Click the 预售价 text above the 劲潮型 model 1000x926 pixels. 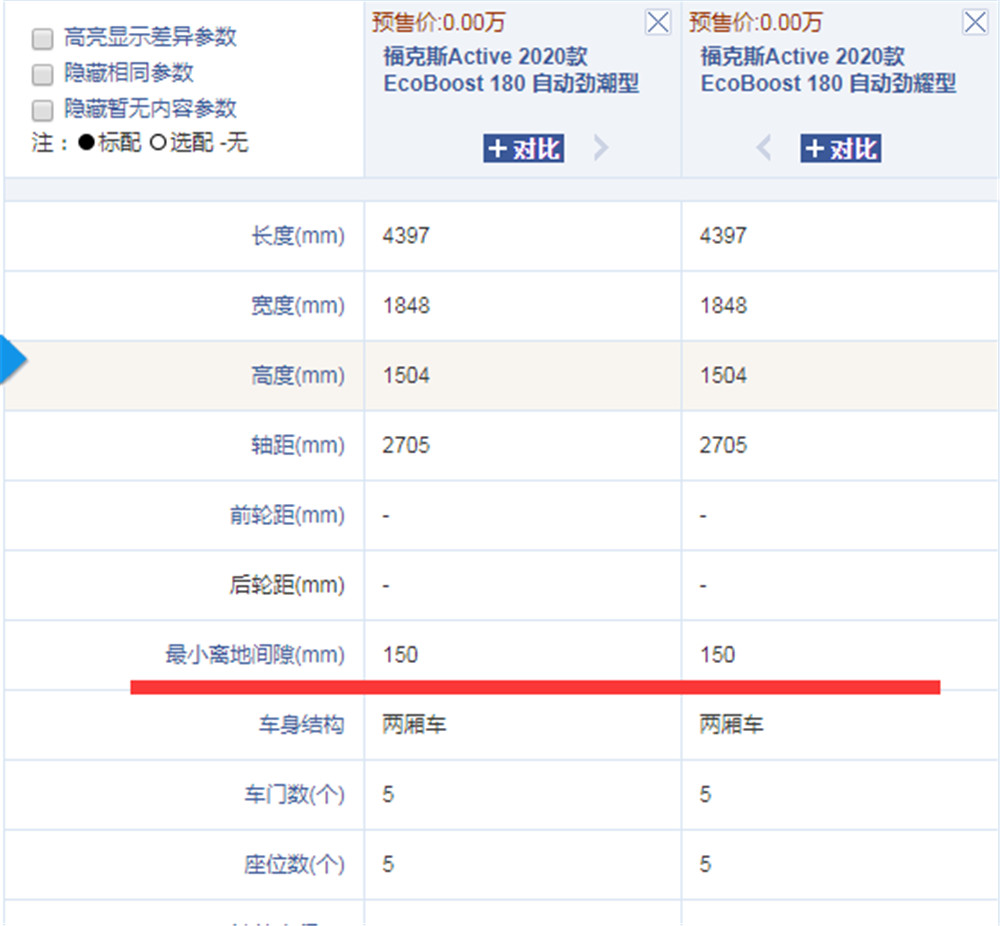[x=438, y=22]
